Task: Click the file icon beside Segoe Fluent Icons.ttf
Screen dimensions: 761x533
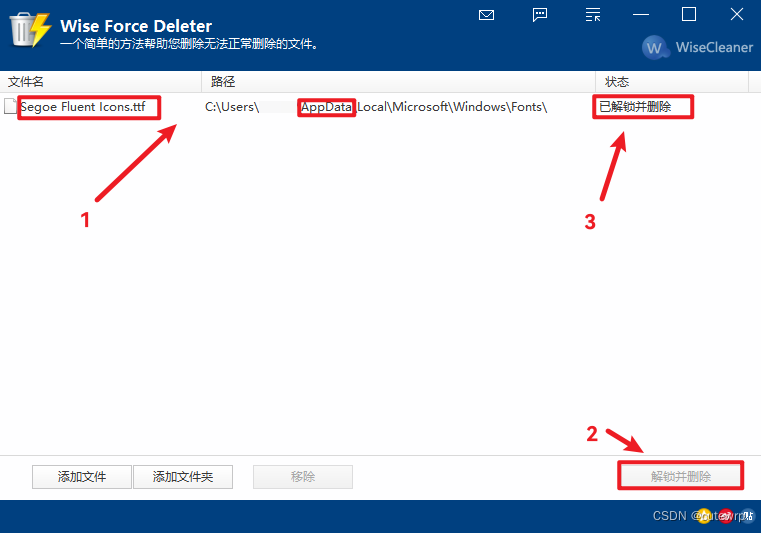Action: [x=10, y=106]
